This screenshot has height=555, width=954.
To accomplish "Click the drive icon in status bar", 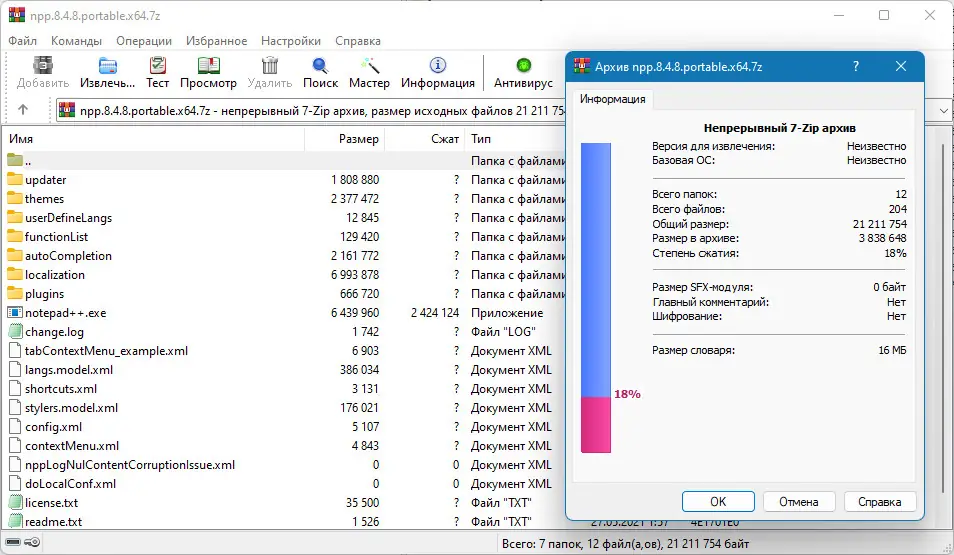I will click(13, 542).
